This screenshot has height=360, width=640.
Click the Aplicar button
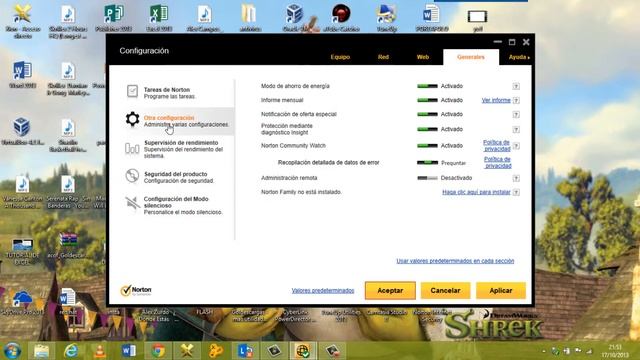point(501,291)
